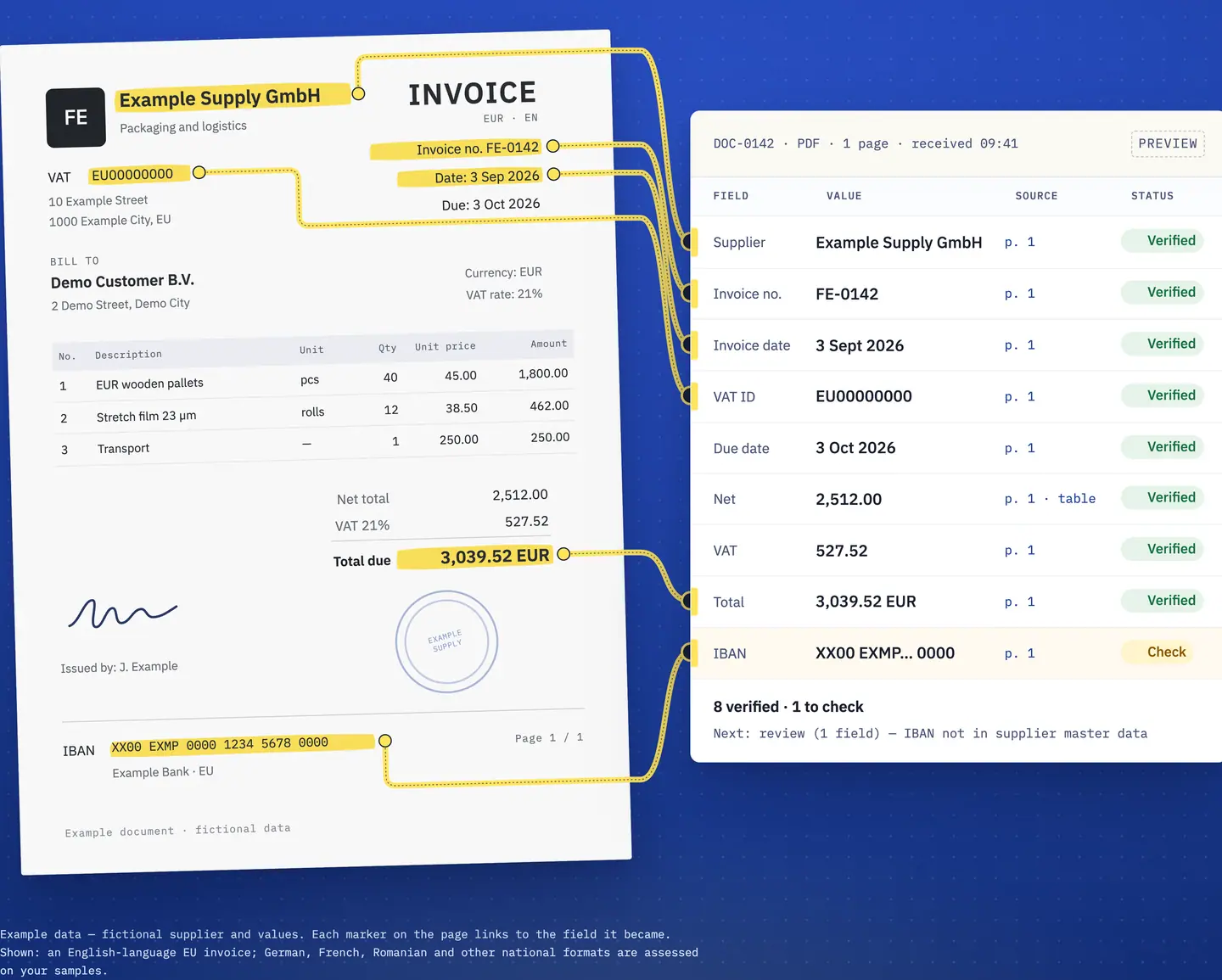
Task: Click the '8 verified · 1 to check' summary
Action: pyautogui.click(x=788, y=707)
